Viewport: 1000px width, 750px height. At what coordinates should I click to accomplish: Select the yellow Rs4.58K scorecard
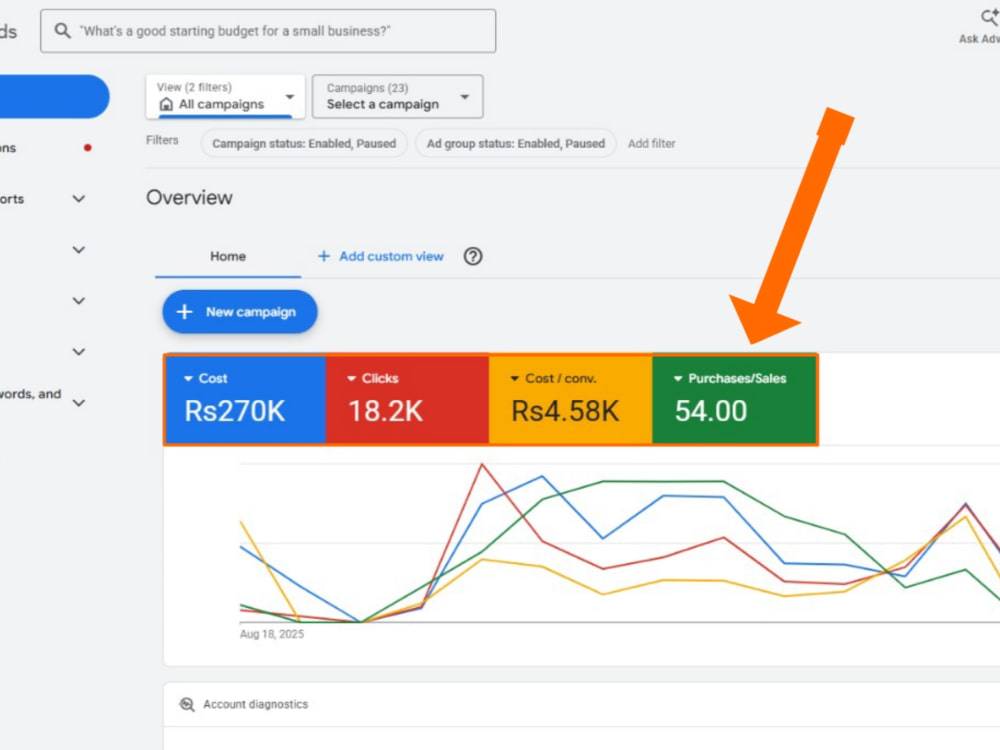(571, 399)
